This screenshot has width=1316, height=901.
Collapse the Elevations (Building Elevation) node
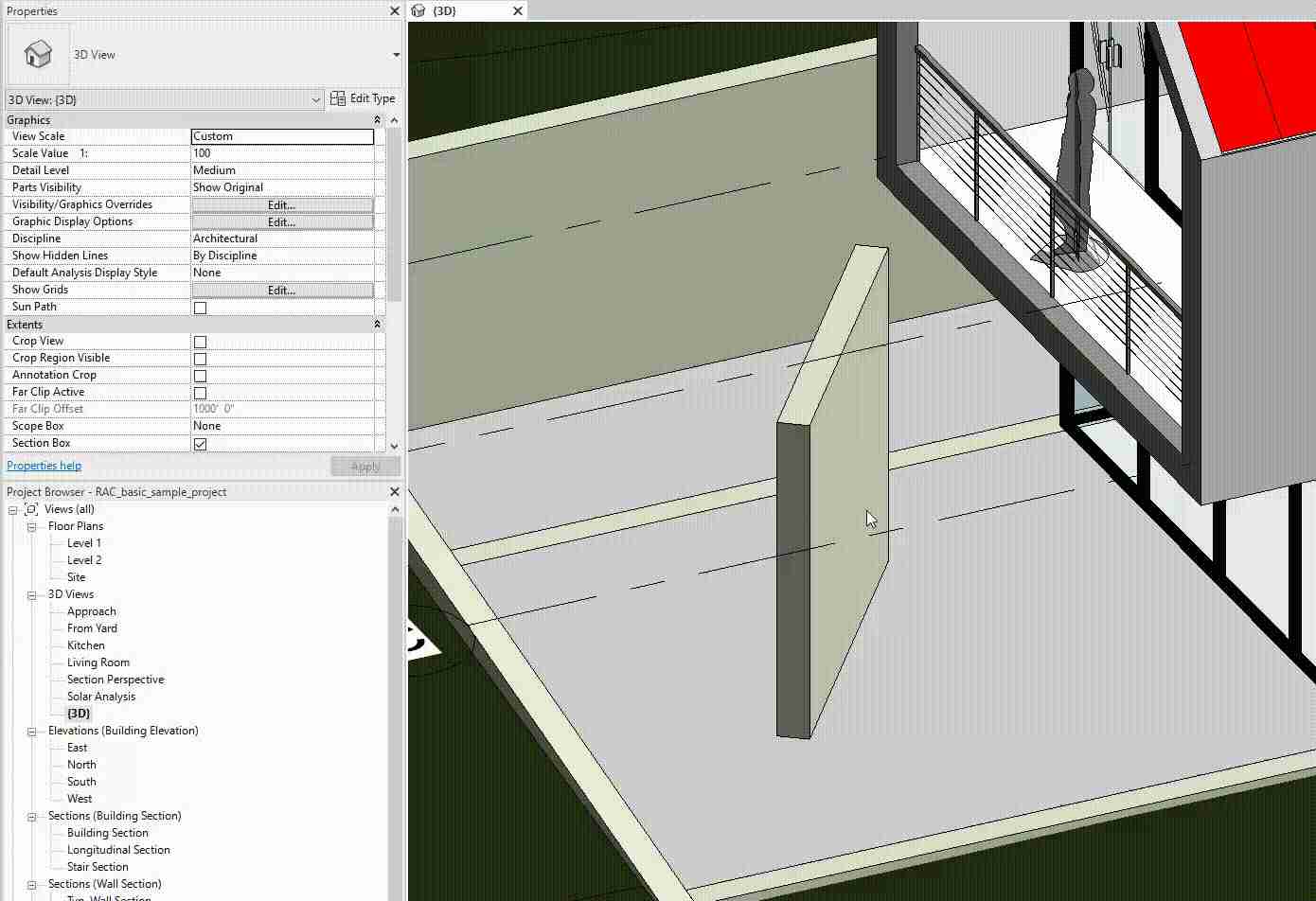click(x=31, y=731)
